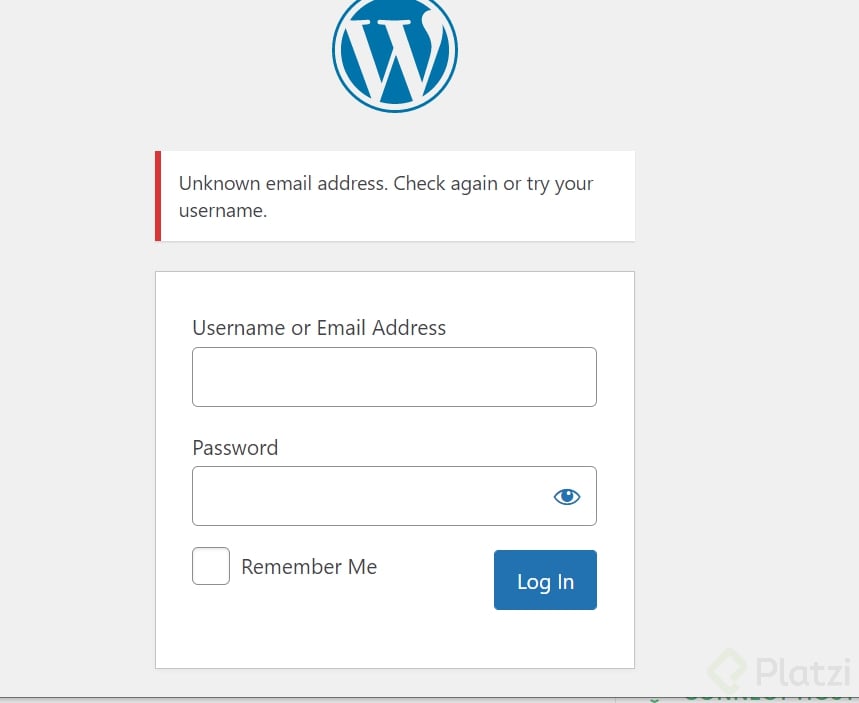Click the Remember Me label text

(x=309, y=567)
